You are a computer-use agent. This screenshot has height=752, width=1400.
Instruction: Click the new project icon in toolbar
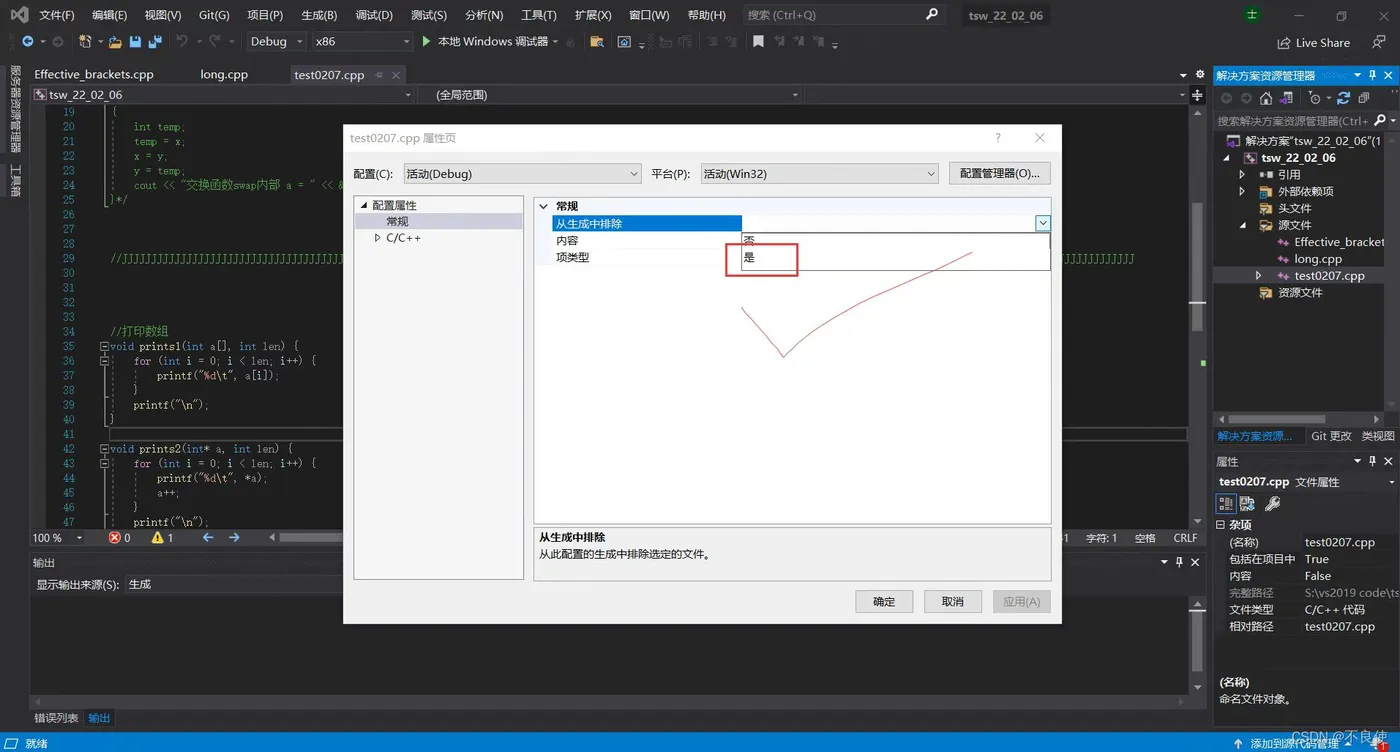click(x=86, y=42)
